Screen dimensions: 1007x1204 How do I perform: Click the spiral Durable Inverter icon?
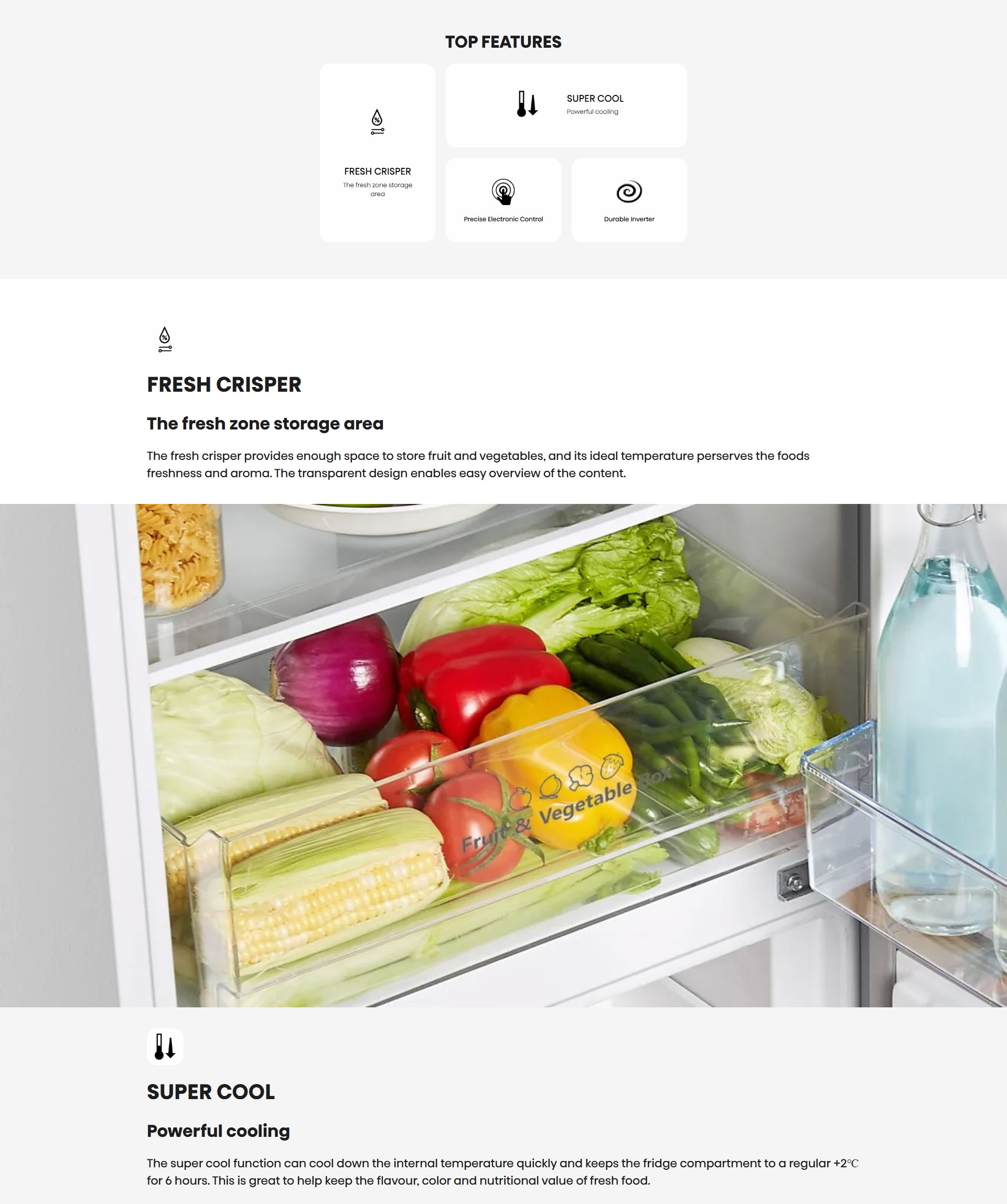pos(629,191)
